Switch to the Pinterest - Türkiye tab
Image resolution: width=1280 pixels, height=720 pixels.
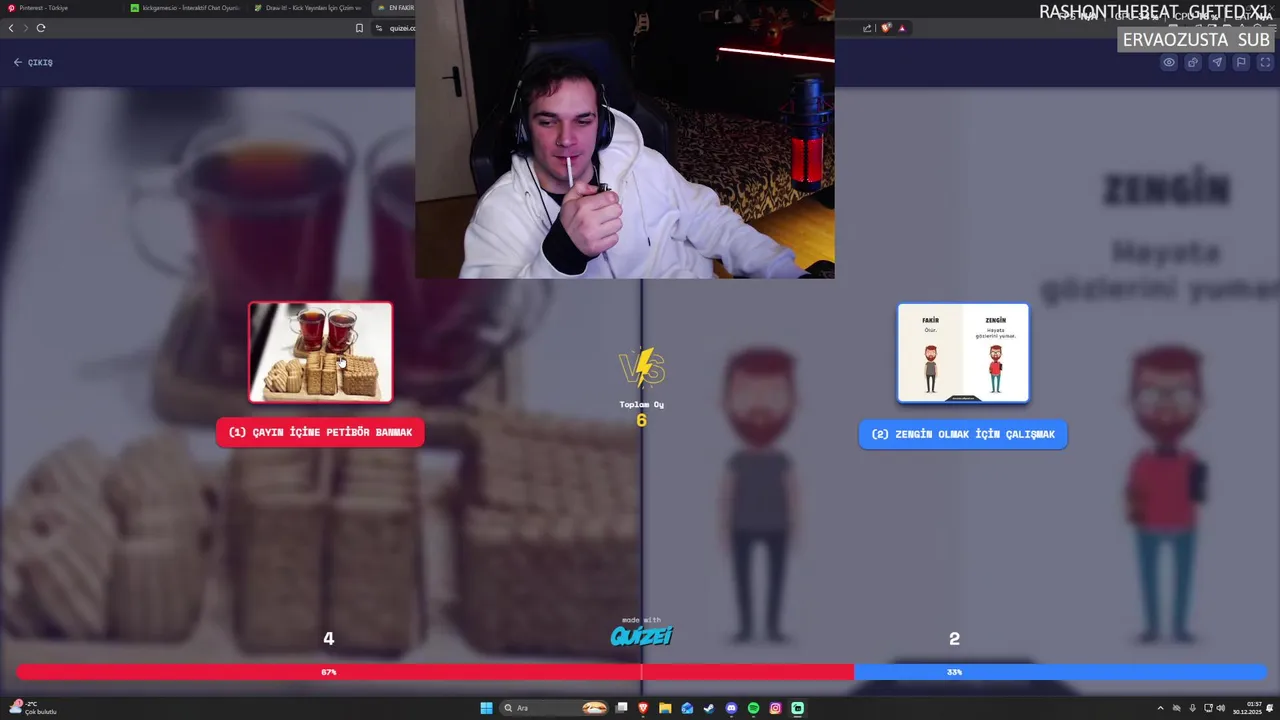click(x=60, y=8)
